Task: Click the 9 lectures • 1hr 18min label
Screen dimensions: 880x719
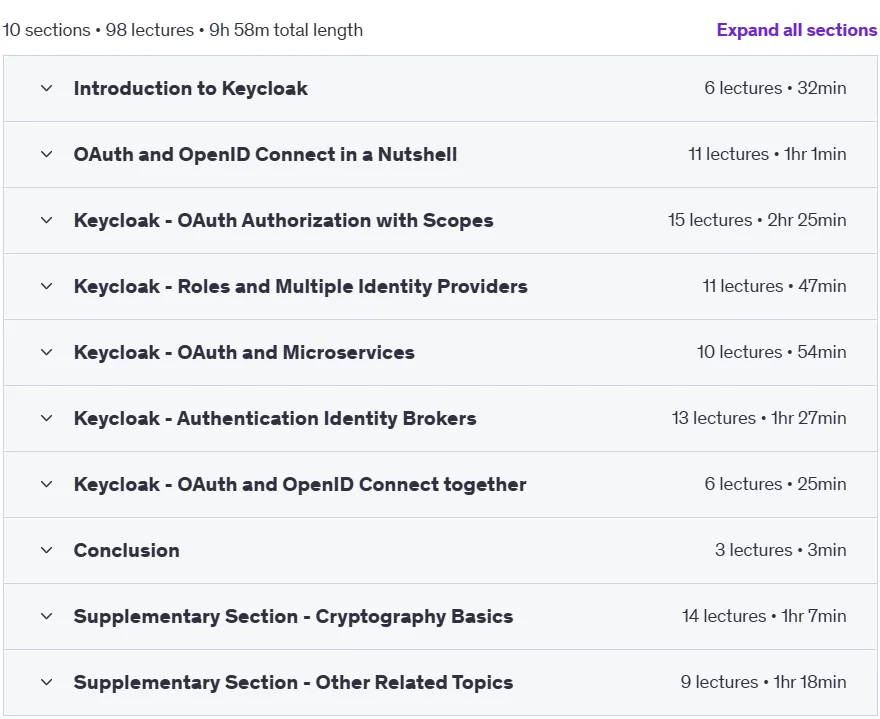Action: pyautogui.click(x=763, y=682)
